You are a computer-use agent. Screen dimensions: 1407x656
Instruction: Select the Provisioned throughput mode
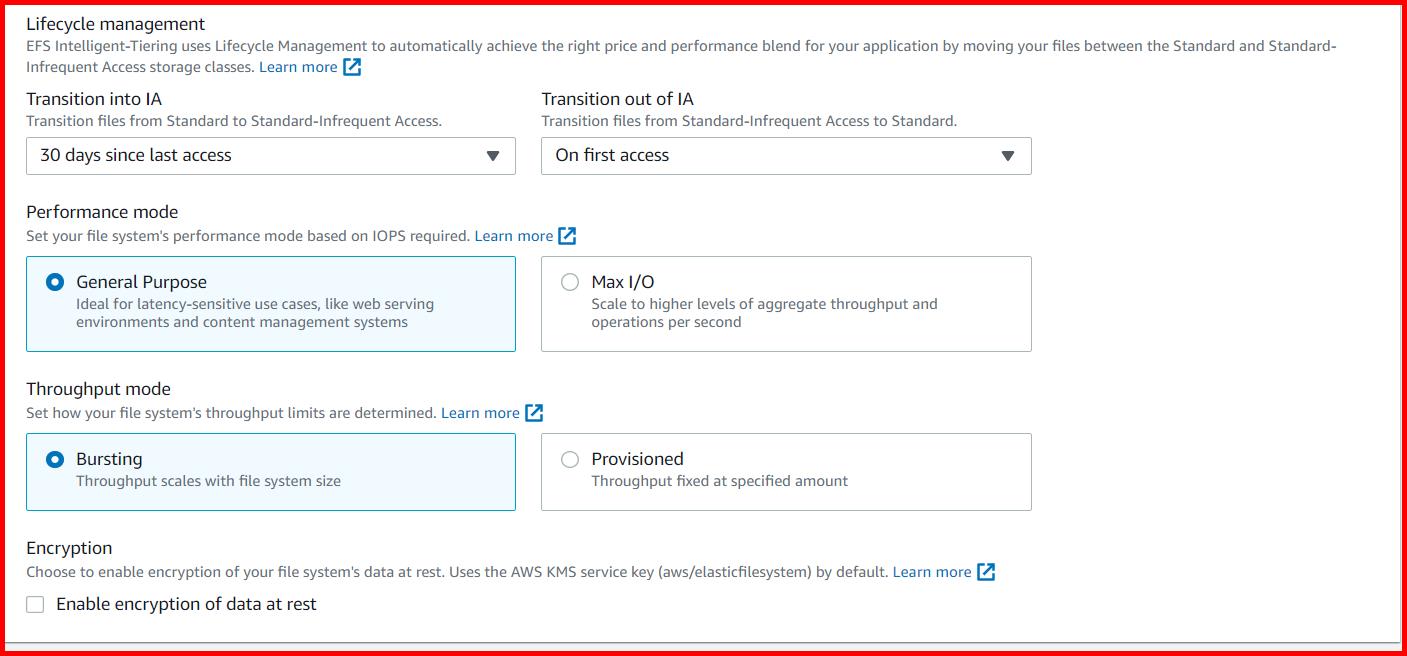571,459
